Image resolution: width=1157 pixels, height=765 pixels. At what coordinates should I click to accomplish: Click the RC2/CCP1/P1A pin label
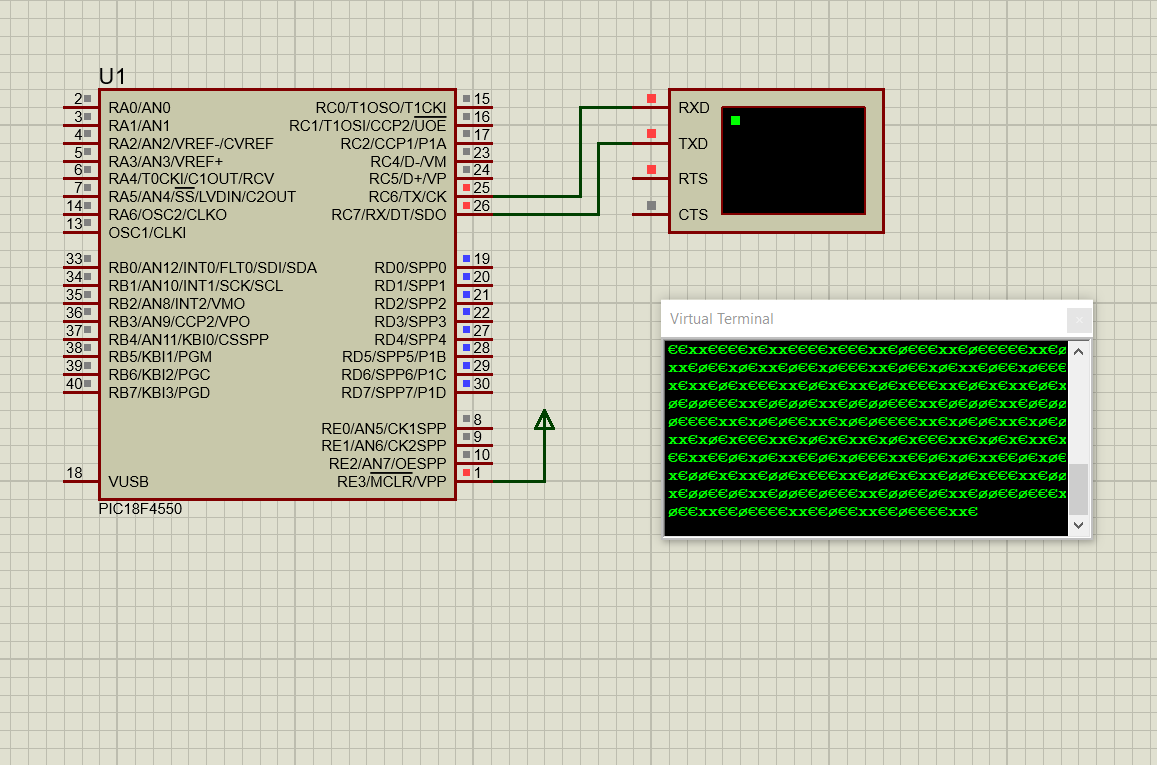tap(393, 143)
